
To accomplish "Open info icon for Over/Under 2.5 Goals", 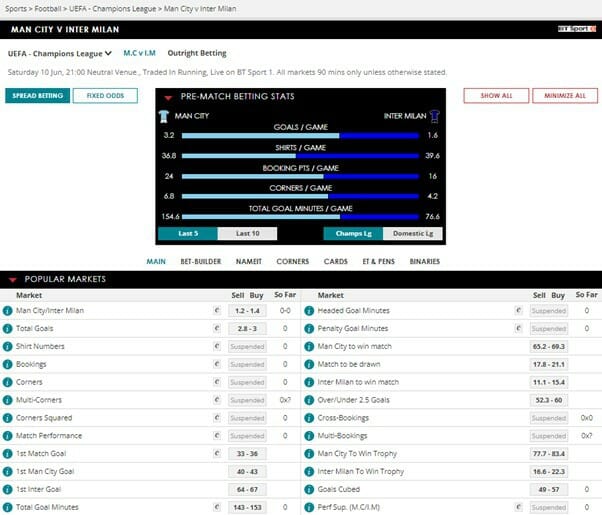I will pos(309,400).
